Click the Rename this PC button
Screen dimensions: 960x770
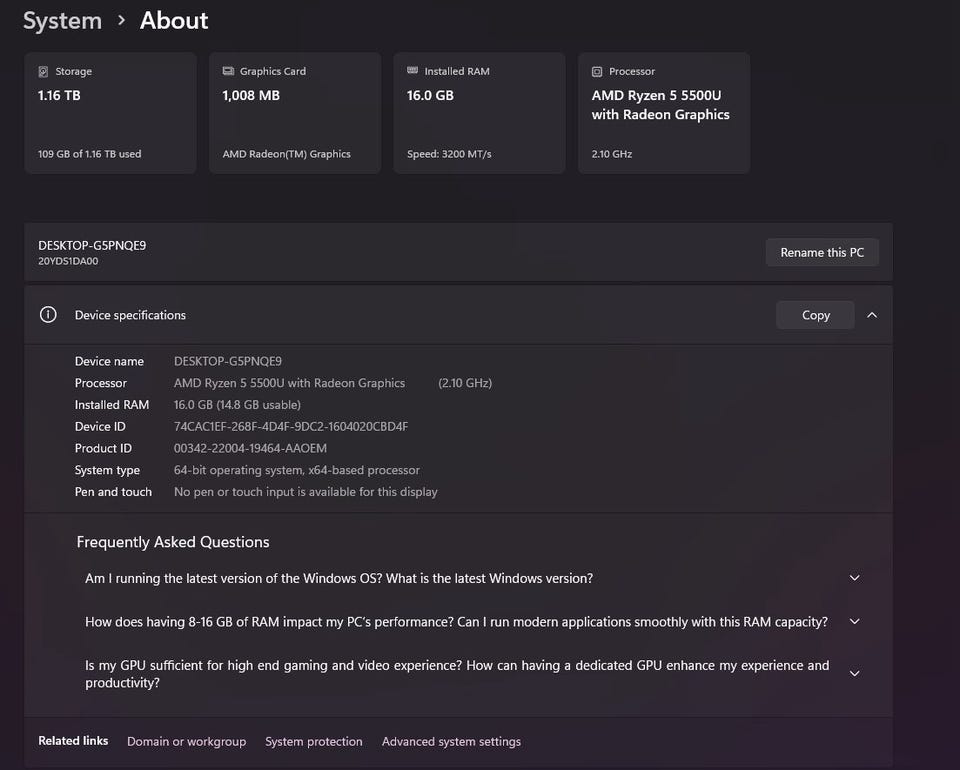click(x=822, y=253)
